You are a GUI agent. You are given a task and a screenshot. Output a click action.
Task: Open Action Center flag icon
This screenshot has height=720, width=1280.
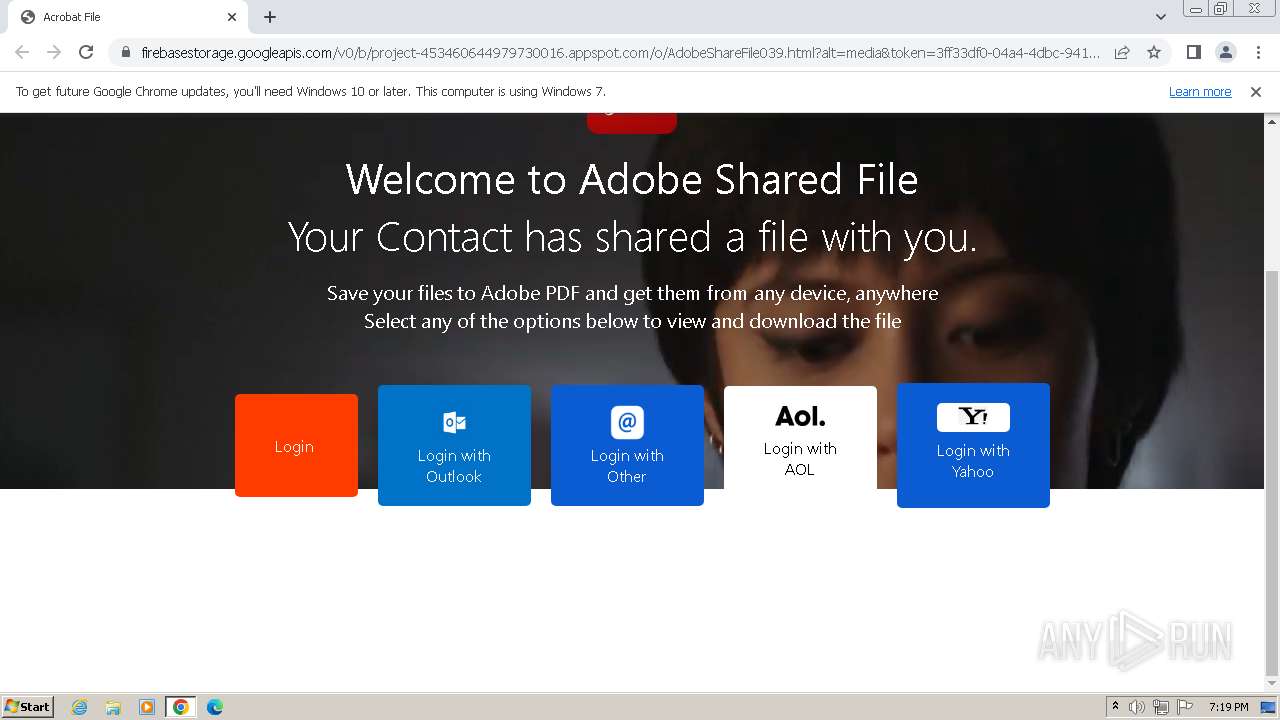pos(1184,707)
